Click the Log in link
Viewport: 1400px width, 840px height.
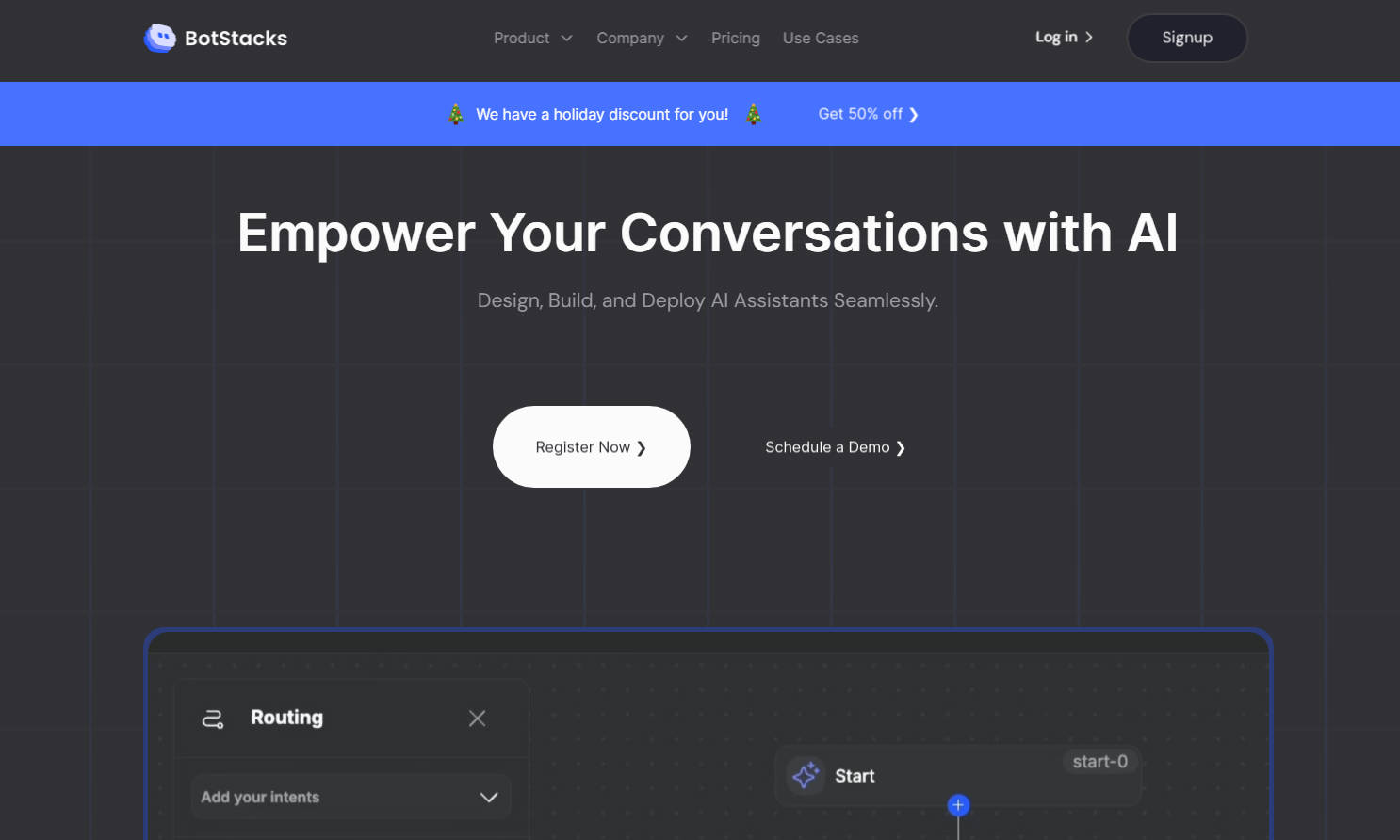(x=1055, y=38)
